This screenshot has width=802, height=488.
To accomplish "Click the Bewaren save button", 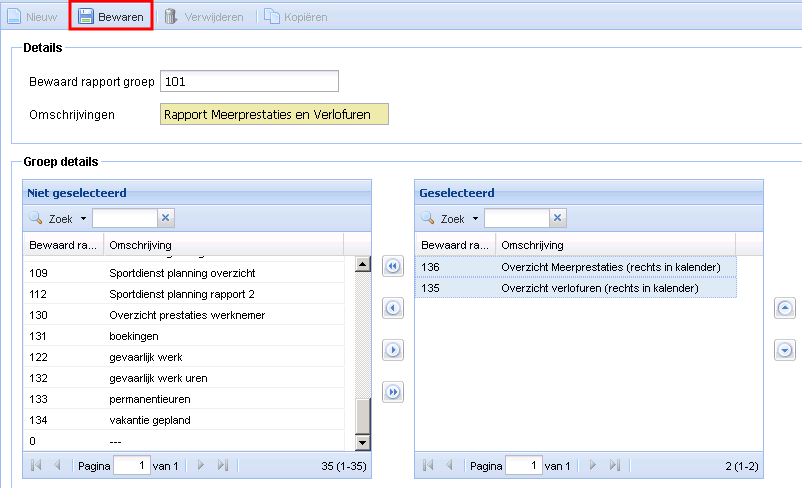I will point(111,16).
